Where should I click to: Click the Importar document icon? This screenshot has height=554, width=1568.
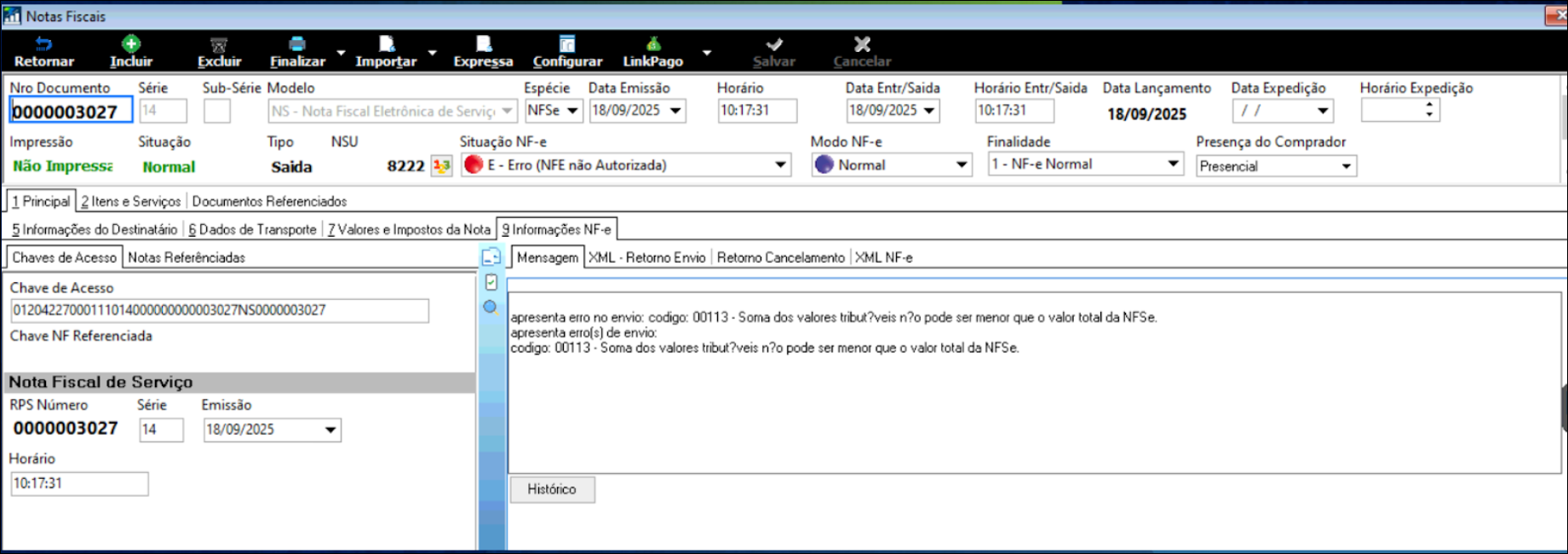click(386, 44)
